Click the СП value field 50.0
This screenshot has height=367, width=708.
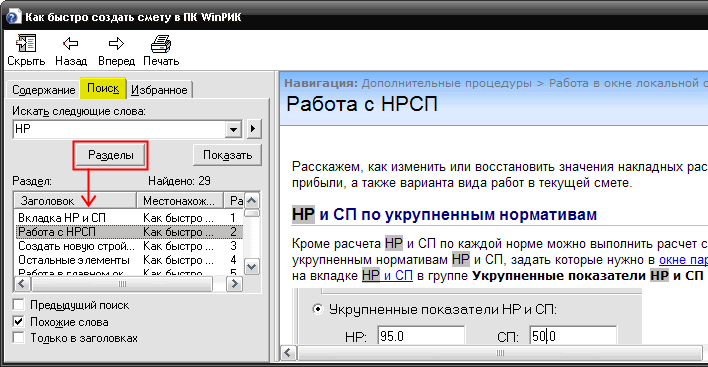573,336
